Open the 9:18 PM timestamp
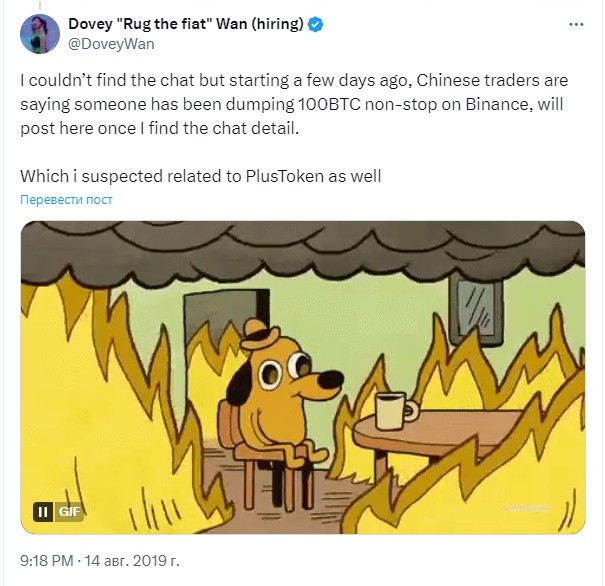 47,560
